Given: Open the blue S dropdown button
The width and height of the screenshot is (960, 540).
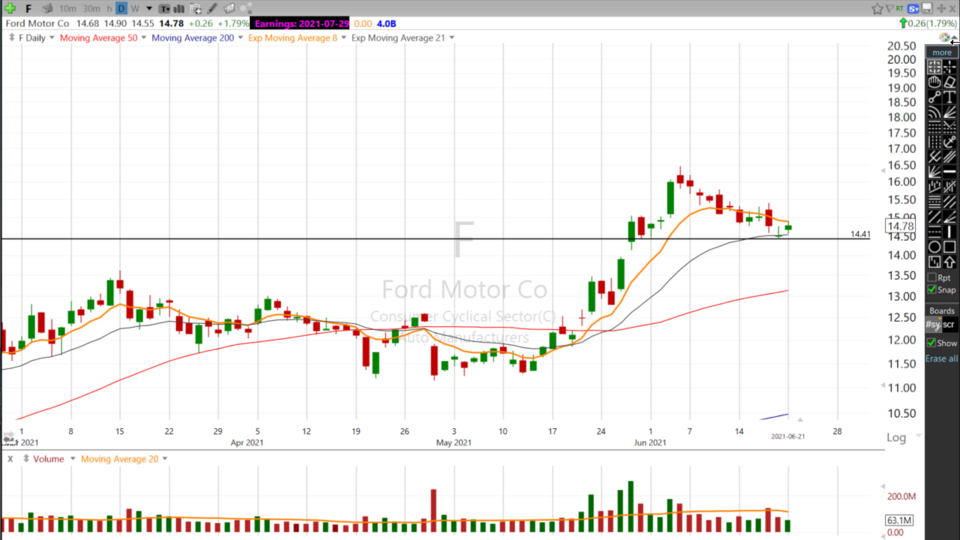Looking at the screenshot, I should click(x=913, y=9).
